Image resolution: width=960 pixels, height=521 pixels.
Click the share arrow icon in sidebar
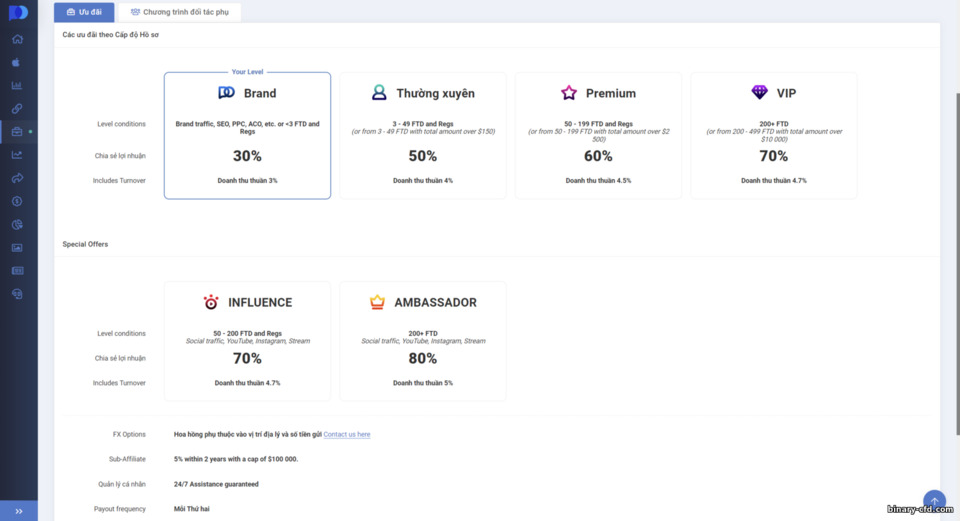pyautogui.click(x=17, y=178)
